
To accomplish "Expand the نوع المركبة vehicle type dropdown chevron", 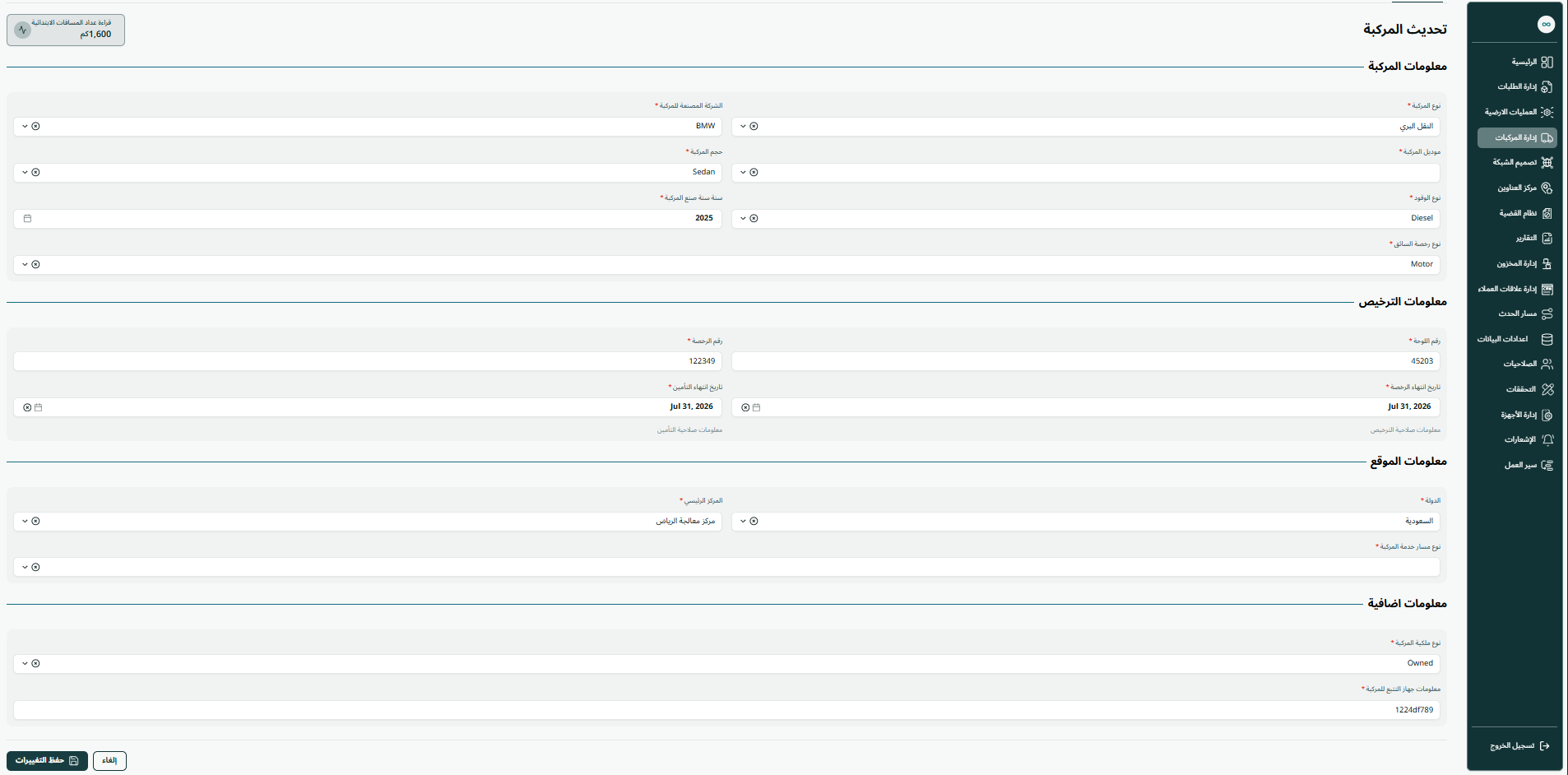I will (x=743, y=126).
